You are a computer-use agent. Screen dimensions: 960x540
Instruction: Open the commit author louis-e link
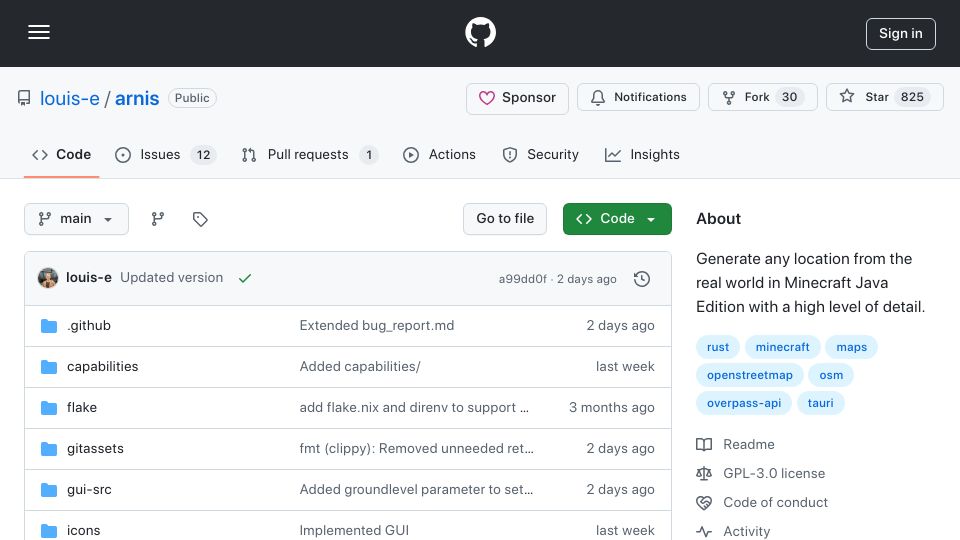click(89, 277)
